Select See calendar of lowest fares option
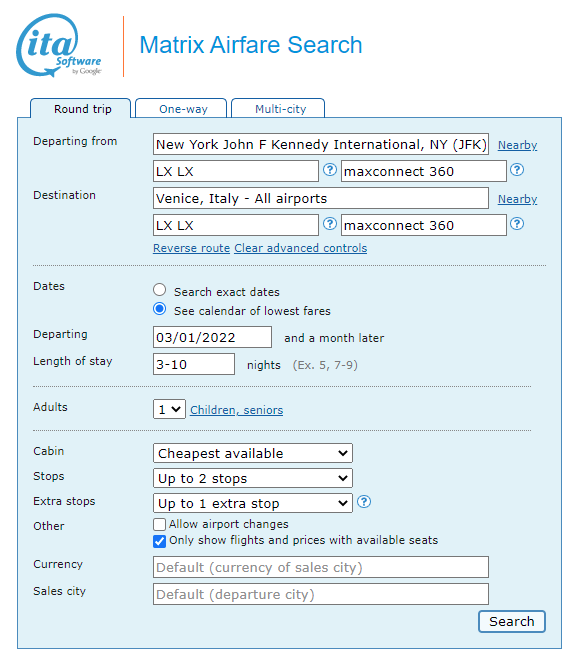The height and width of the screenshot is (656, 571). [159, 309]
